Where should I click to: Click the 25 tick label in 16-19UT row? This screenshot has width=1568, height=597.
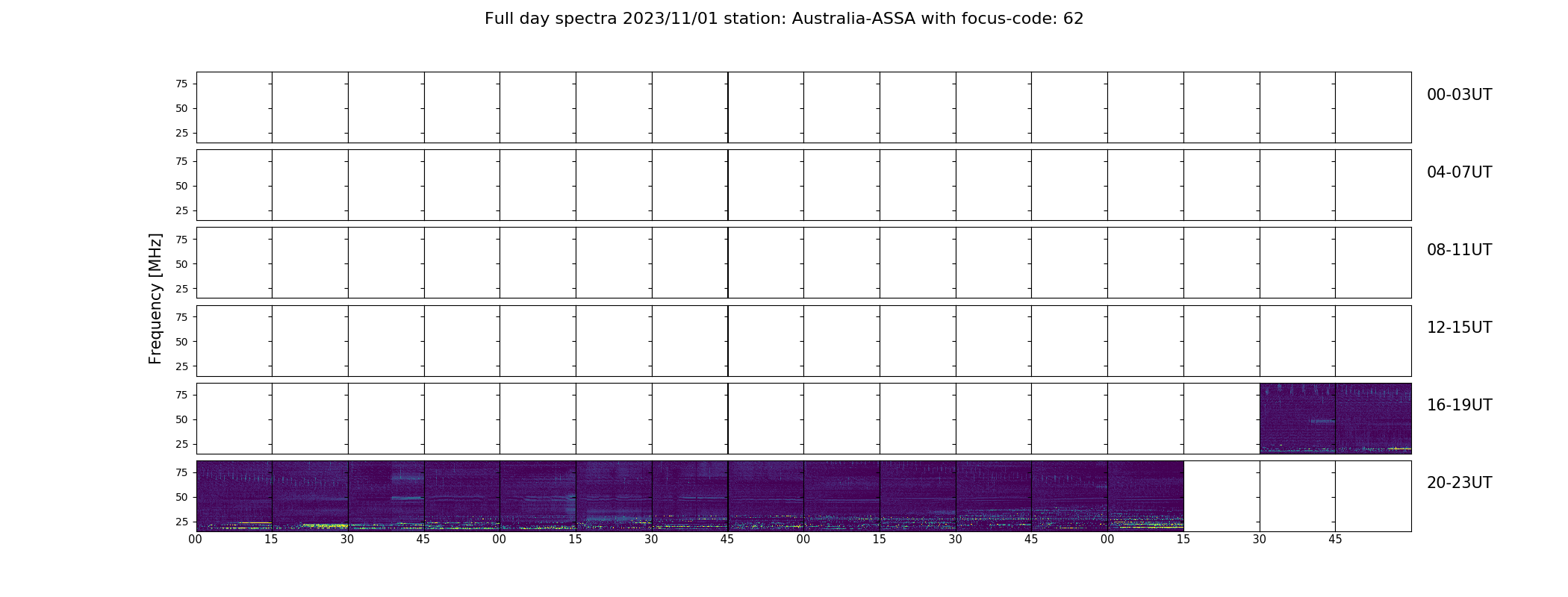pos(181,444)
